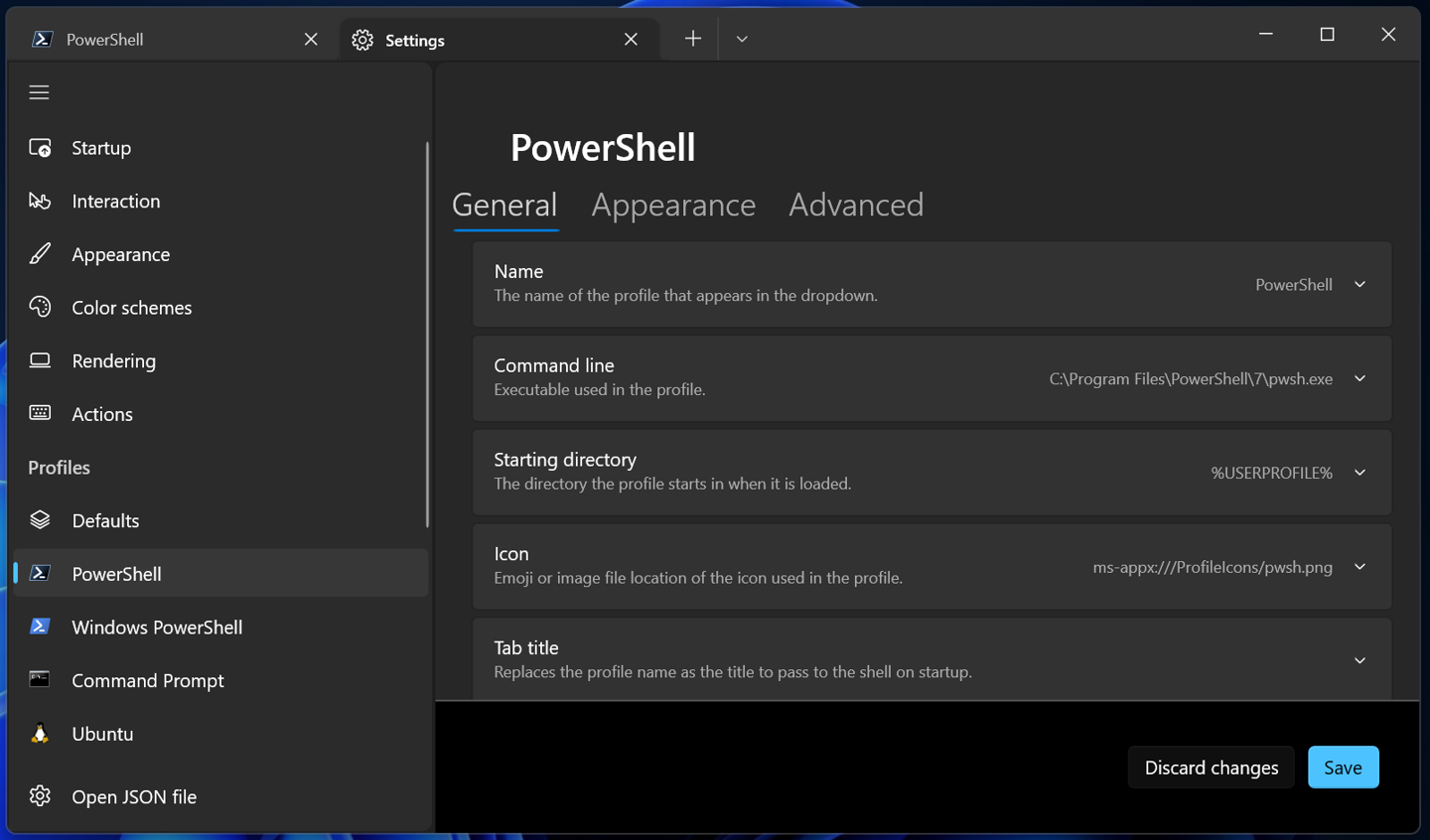Expand the Name setting chevron
The width and height of the screenshot is (1430, 840).
coord(1359,285)
